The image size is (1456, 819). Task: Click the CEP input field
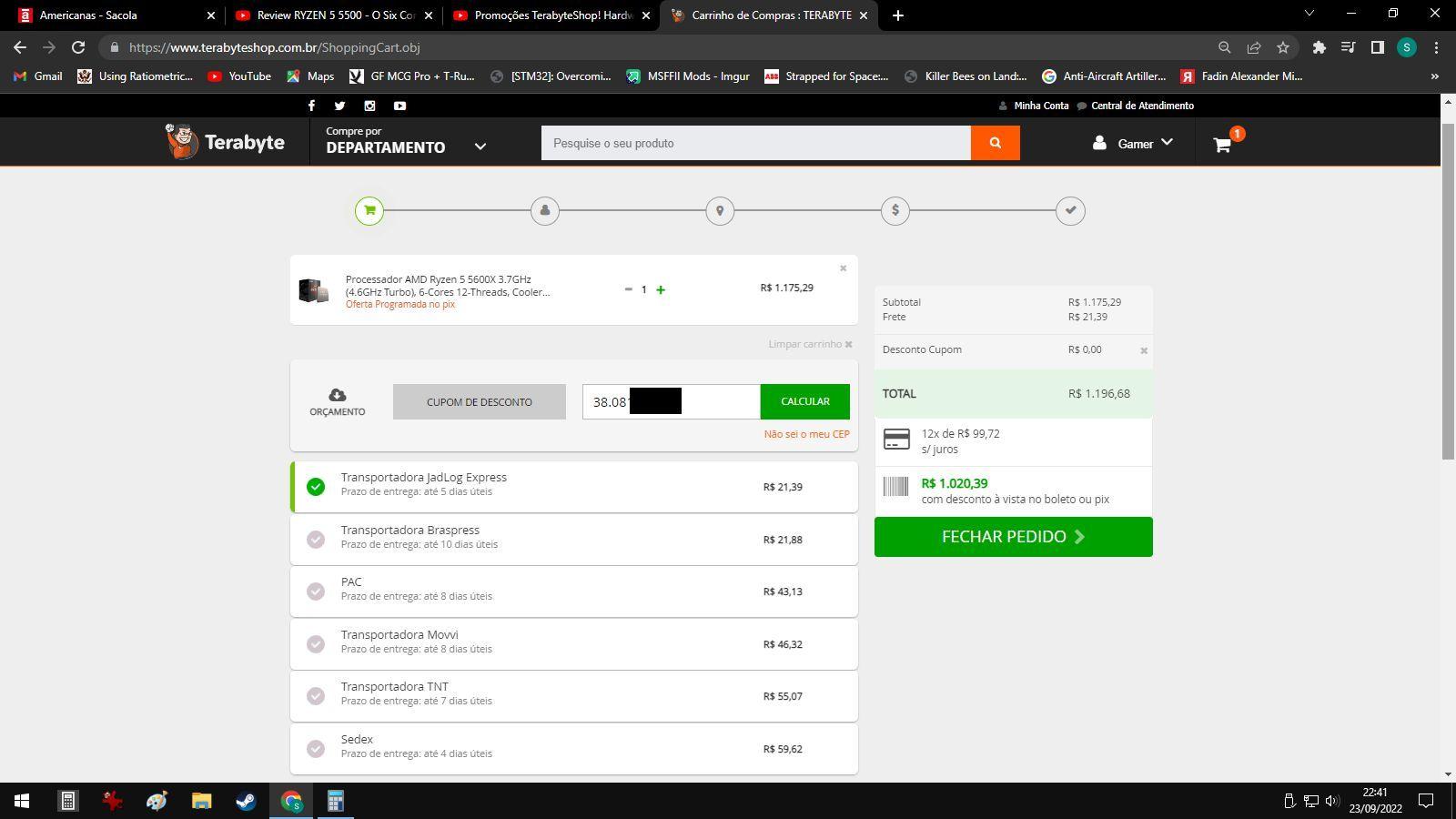pos(672,401)
